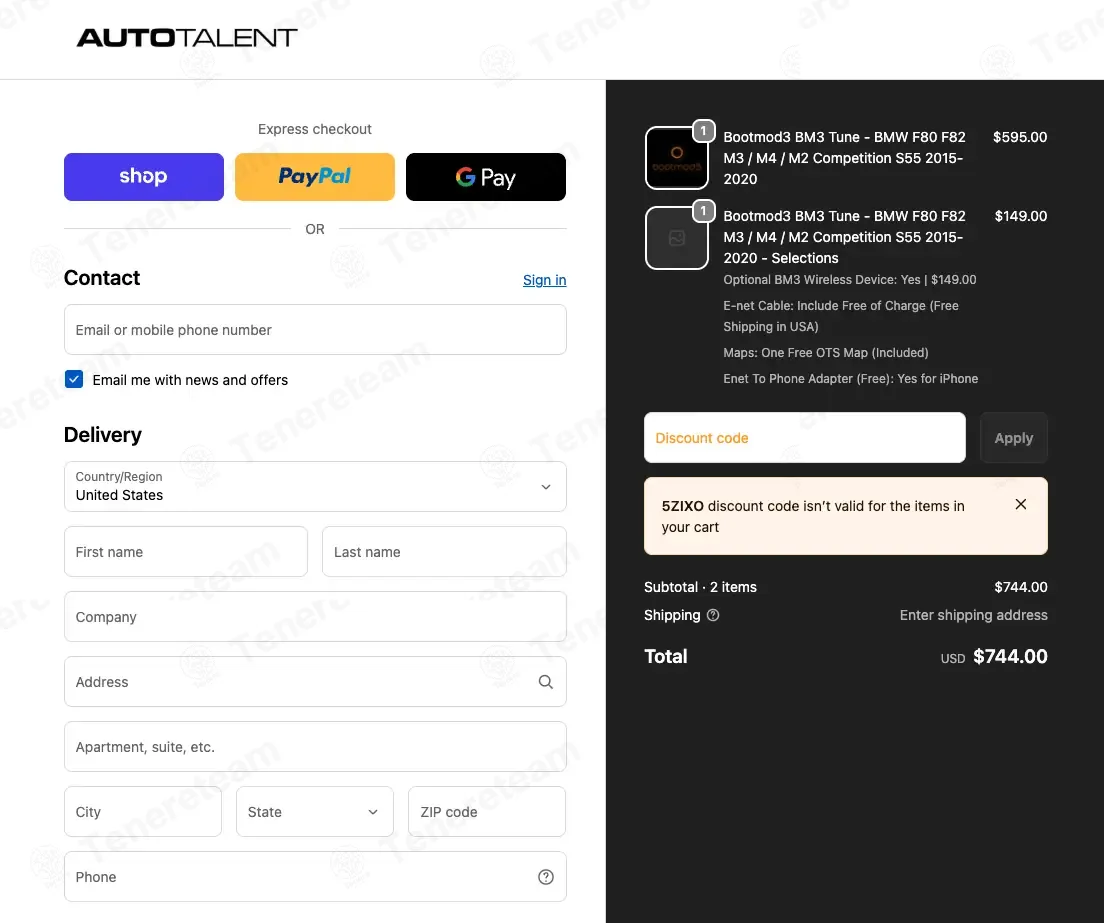Click the Contact section heading

tap(102, 278)
